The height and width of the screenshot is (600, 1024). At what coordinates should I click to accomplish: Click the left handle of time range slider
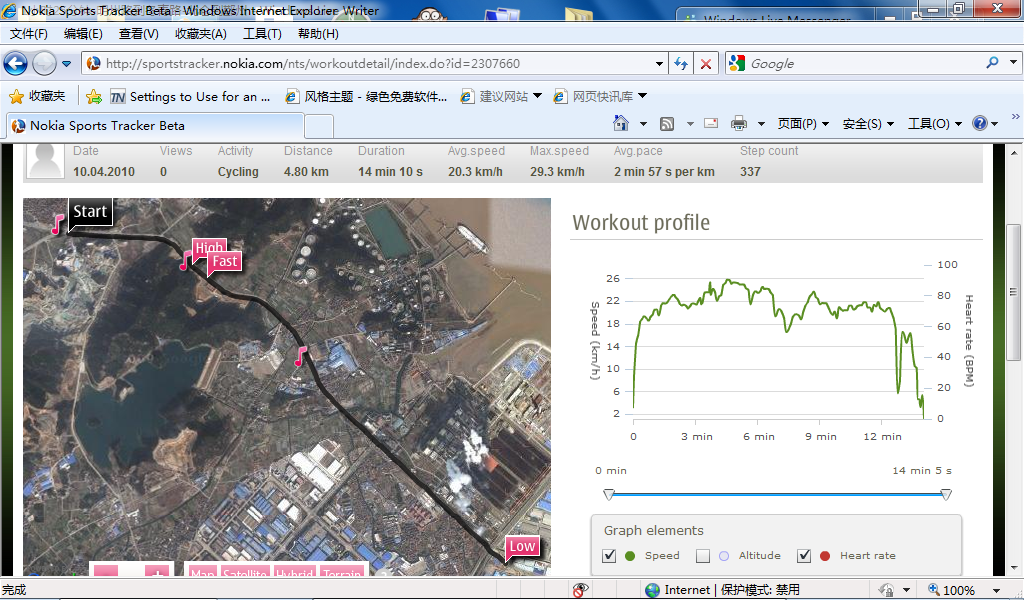pyautogui.click(x=609, y=495)
